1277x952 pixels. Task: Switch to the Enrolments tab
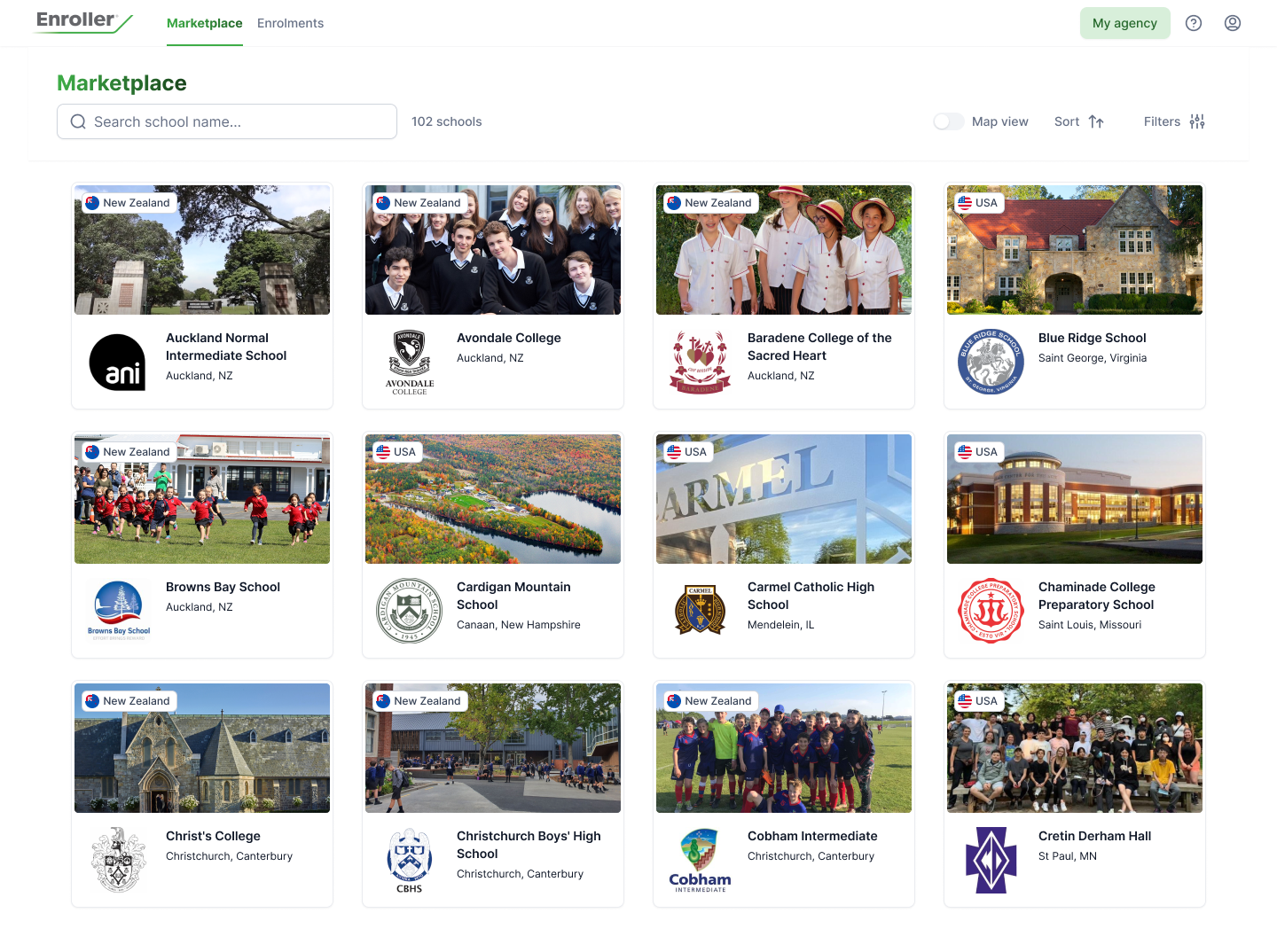[x=290, y=23]
